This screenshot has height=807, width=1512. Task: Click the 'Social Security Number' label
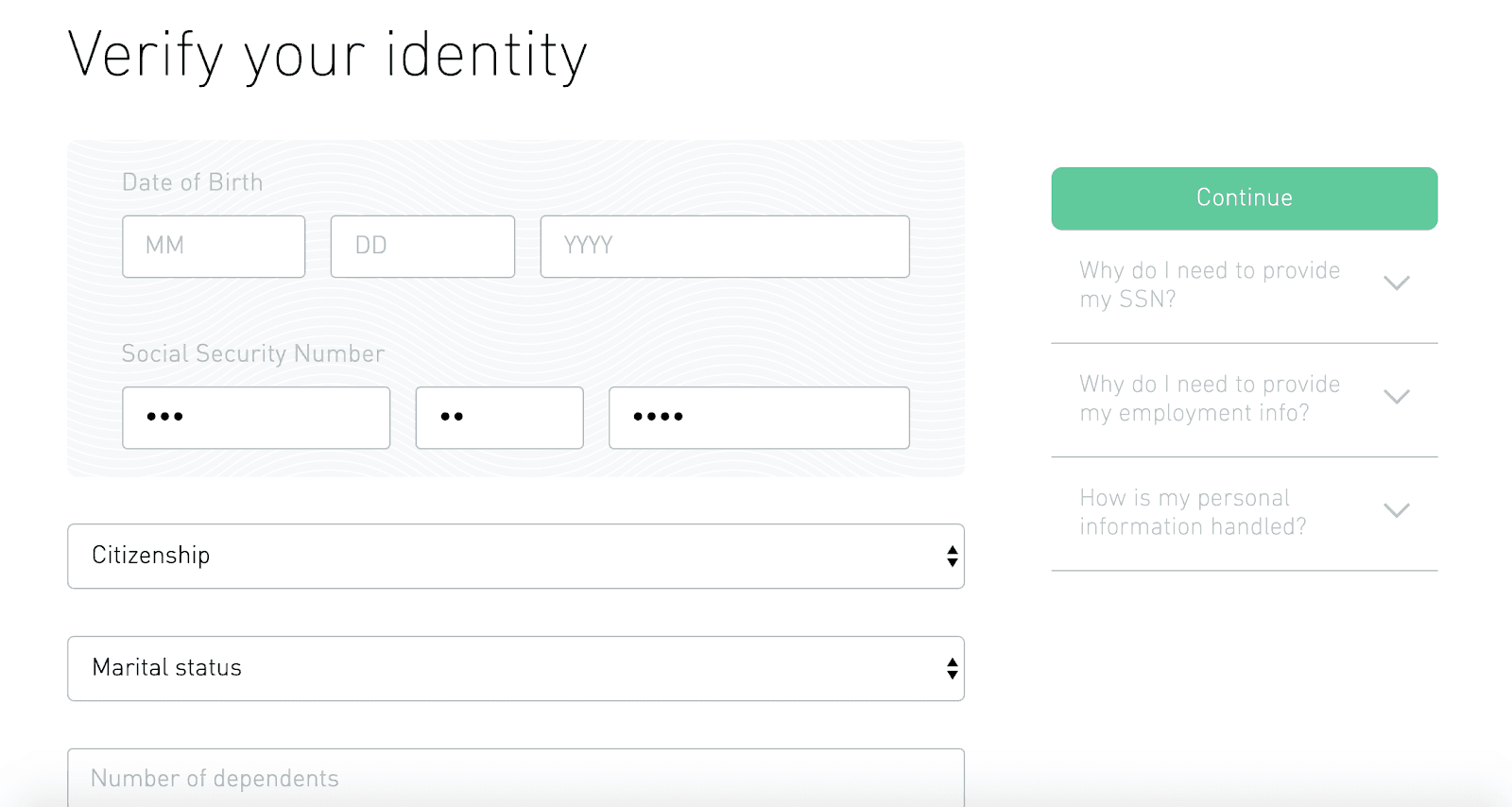pos(253,353)
